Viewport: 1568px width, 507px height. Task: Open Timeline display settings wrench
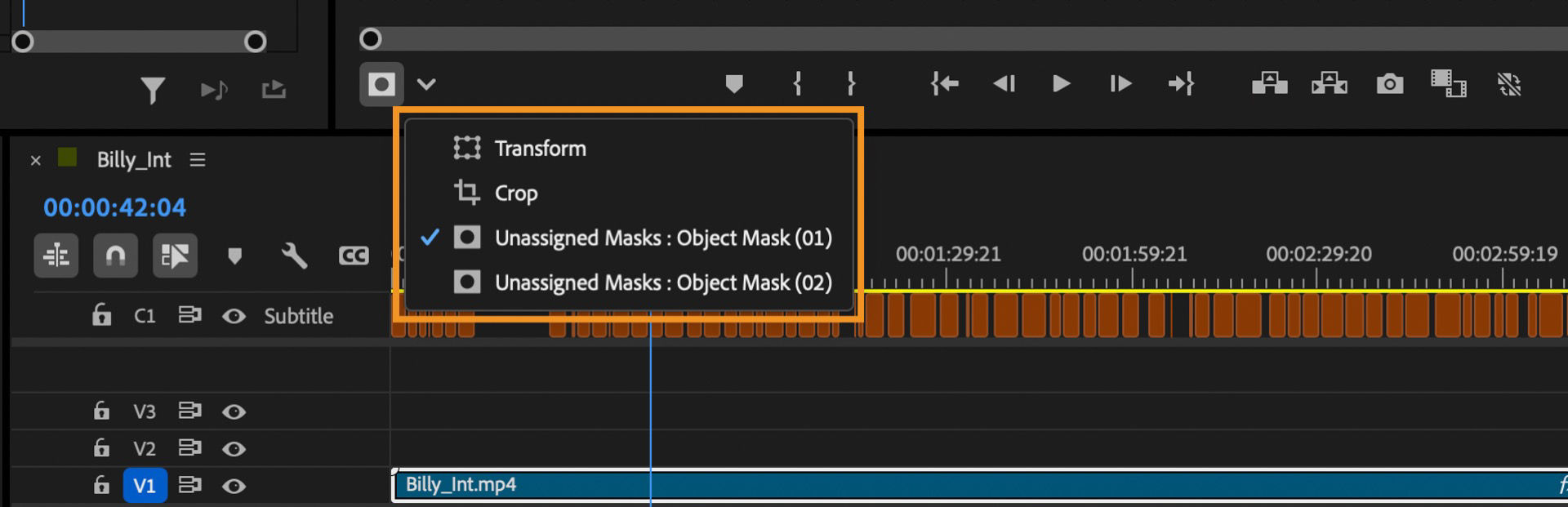tap(294, 256)
